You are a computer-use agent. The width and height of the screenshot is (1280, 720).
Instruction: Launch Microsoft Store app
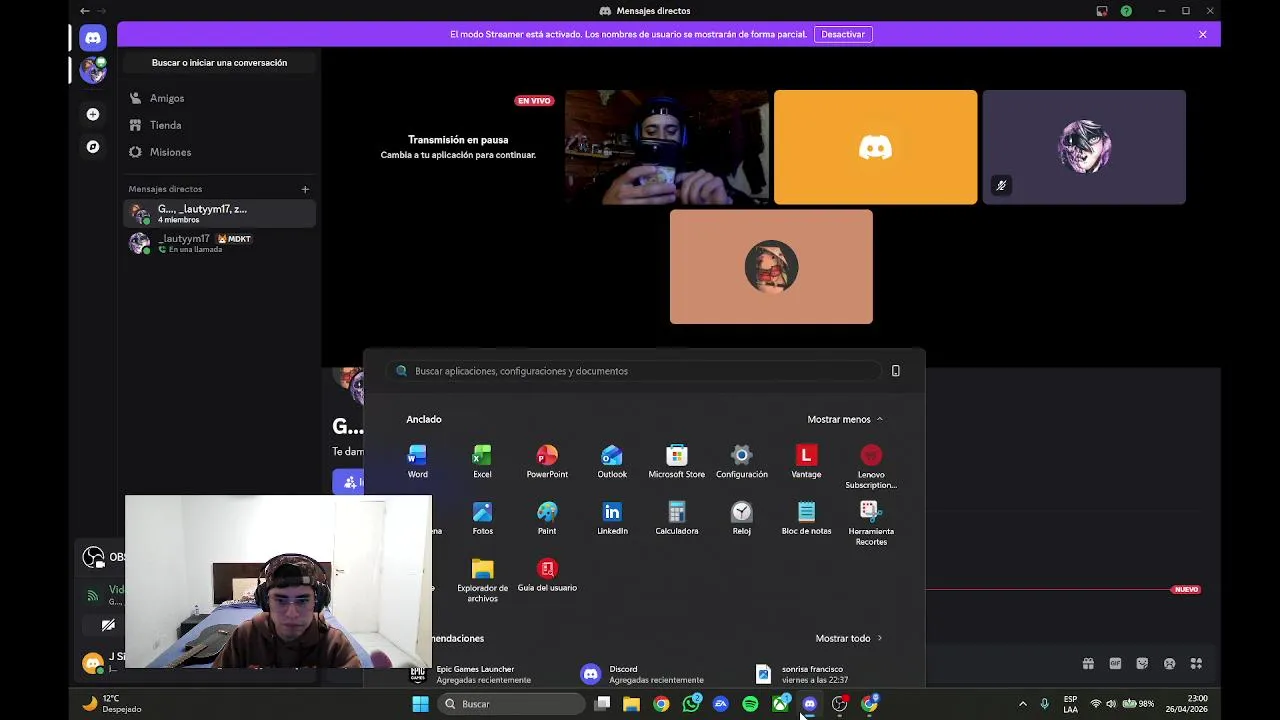tap(677, 462)
